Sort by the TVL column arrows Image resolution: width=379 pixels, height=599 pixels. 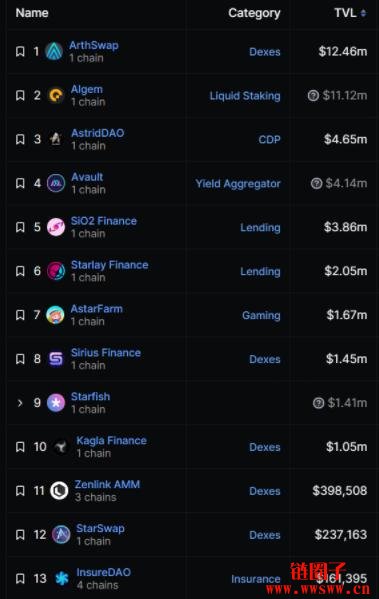point(363,13)
